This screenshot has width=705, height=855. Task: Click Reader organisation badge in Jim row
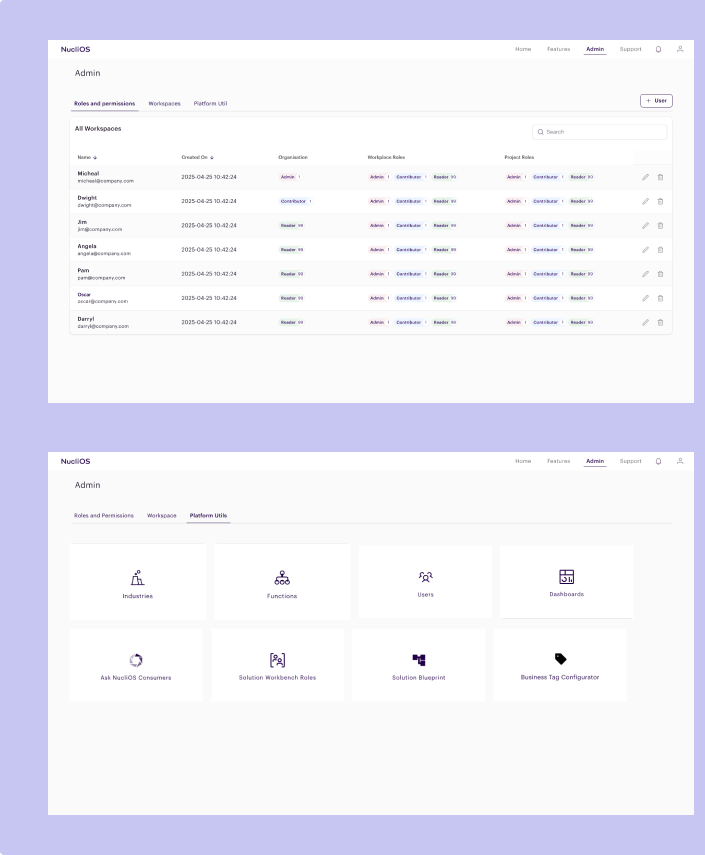pos(292,225)
